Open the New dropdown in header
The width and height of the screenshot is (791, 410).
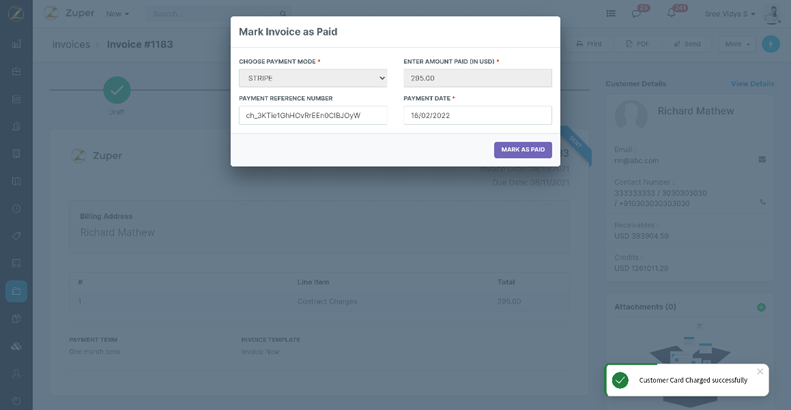[x=118, y=14]
